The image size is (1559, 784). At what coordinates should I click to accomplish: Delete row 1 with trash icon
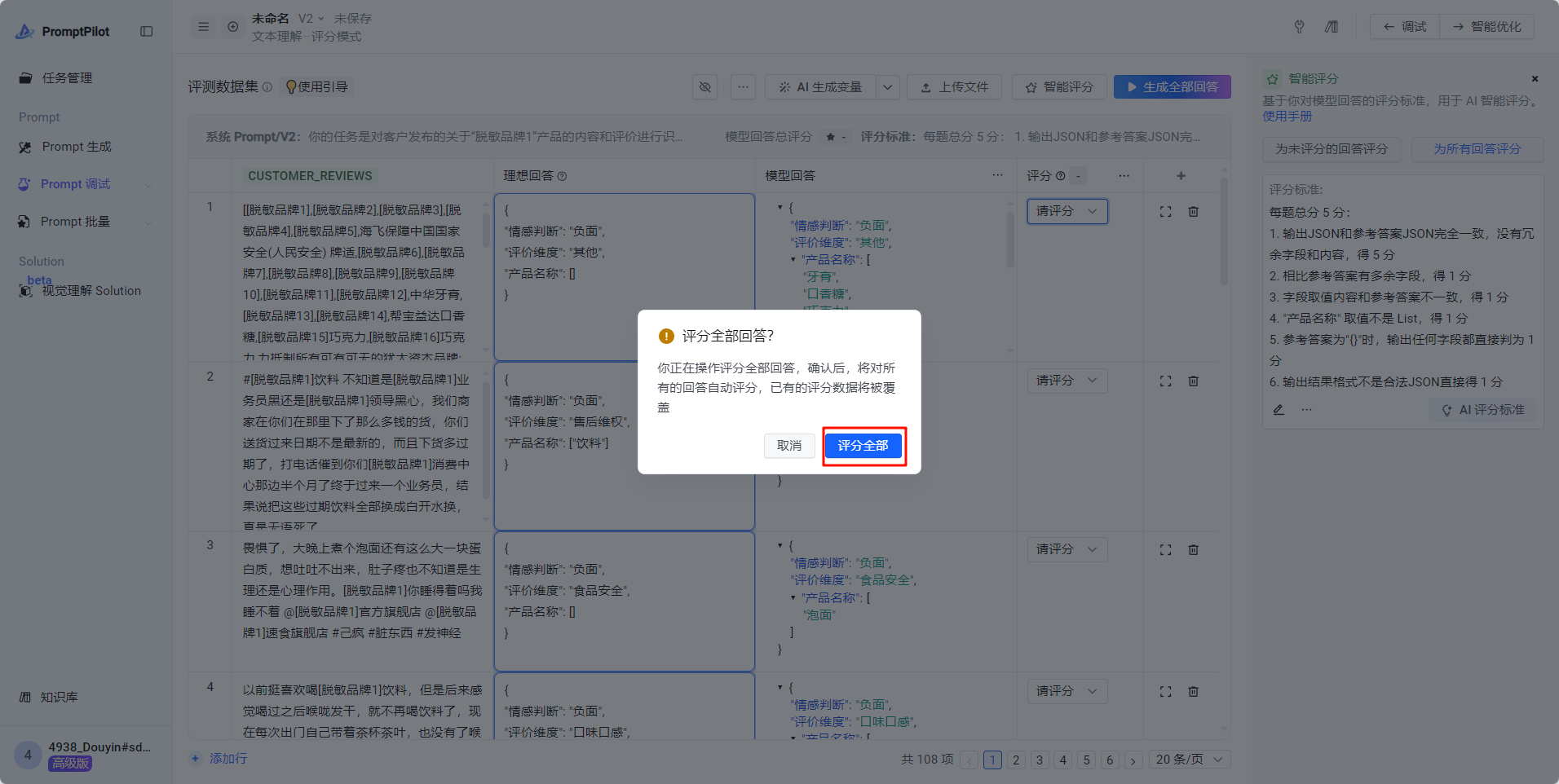click(x=1193, y=212)
